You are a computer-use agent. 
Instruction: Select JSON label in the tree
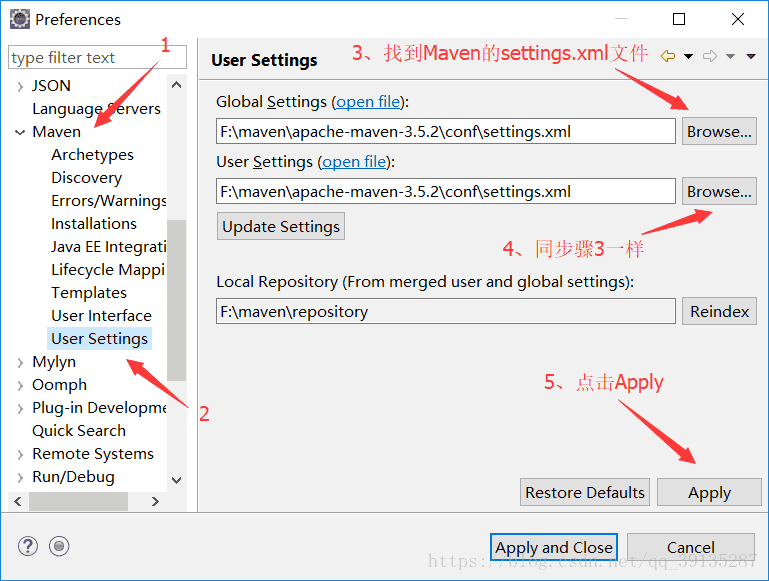pyautogui.click(x=51, y=86)
